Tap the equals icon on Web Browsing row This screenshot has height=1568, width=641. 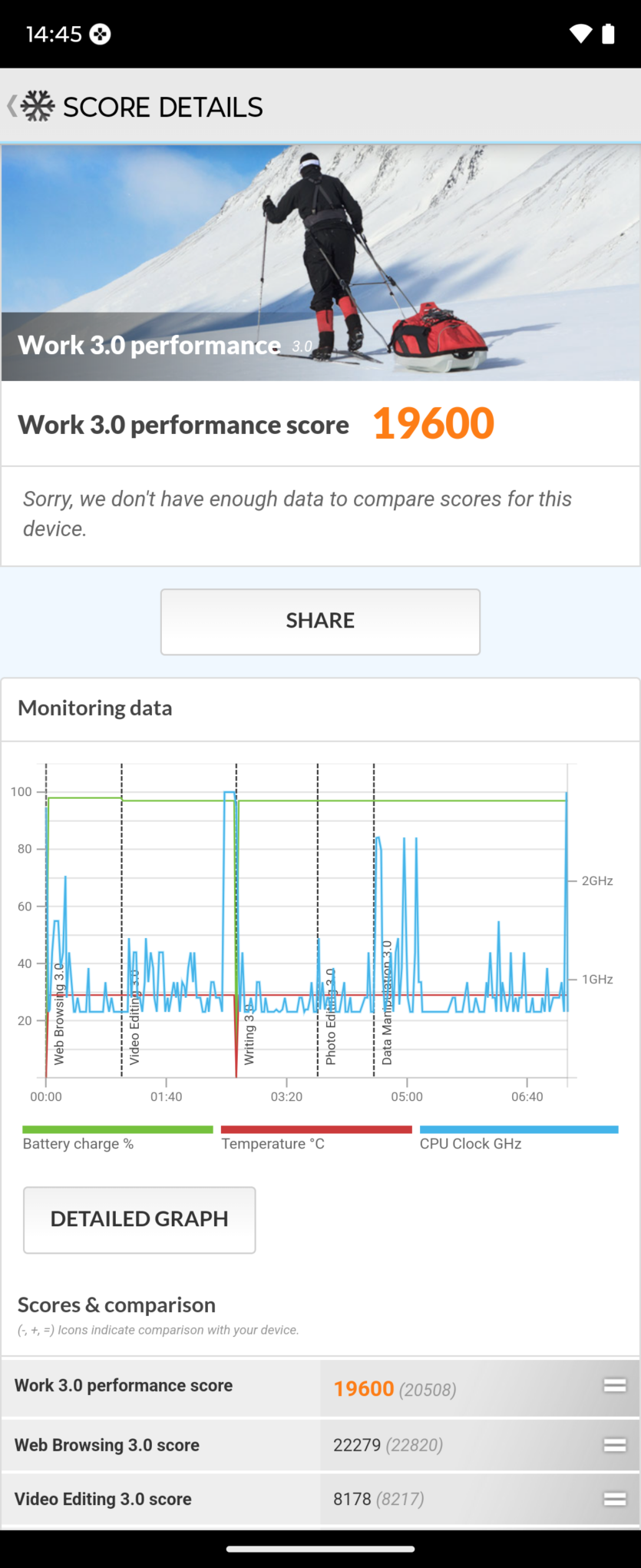[x=615, y=1445]
